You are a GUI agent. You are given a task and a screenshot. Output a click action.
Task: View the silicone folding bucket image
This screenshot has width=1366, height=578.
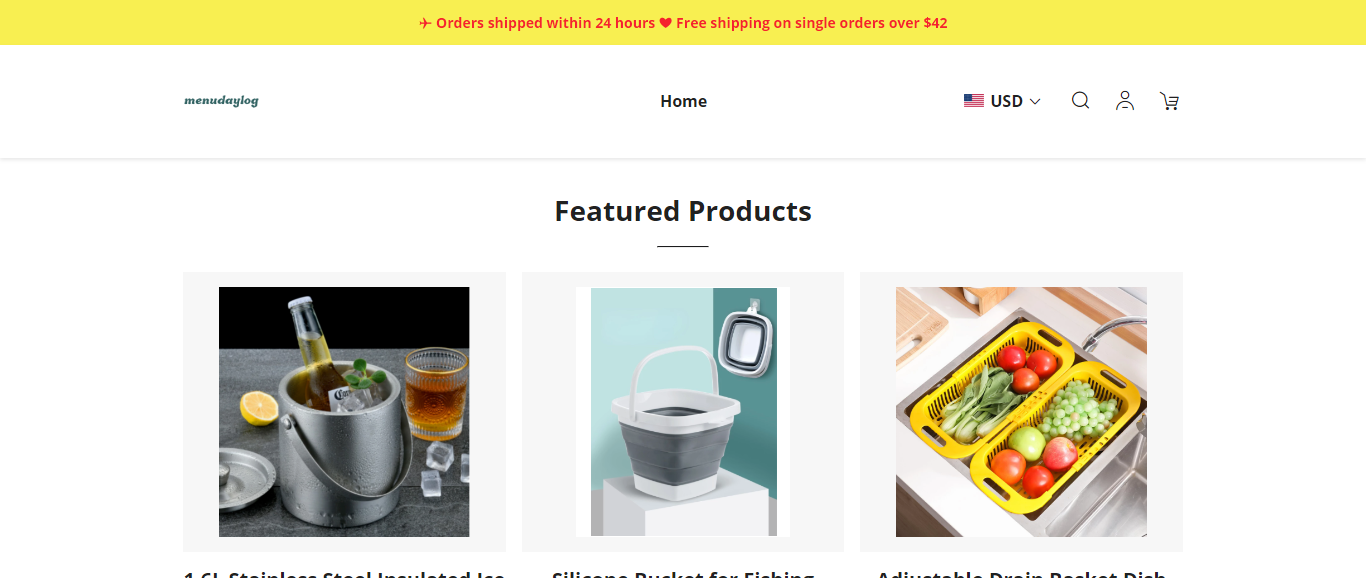(x=683, y=412)
